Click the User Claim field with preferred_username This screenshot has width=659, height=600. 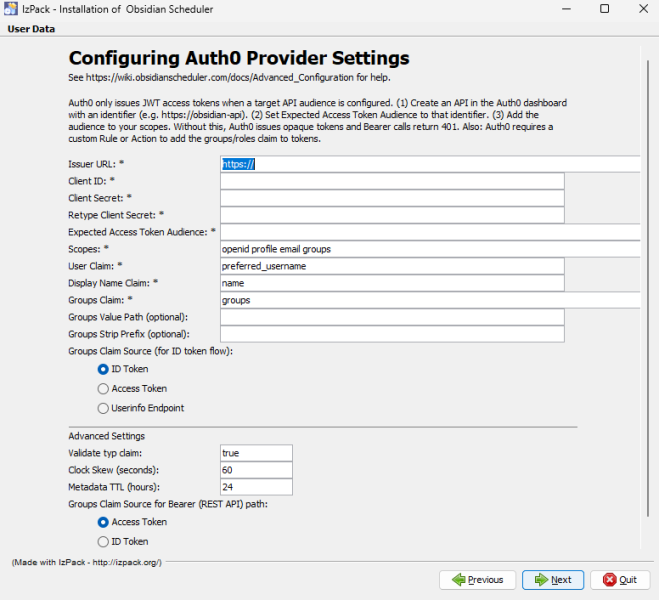pyautogui.click(x=392, y=266)
